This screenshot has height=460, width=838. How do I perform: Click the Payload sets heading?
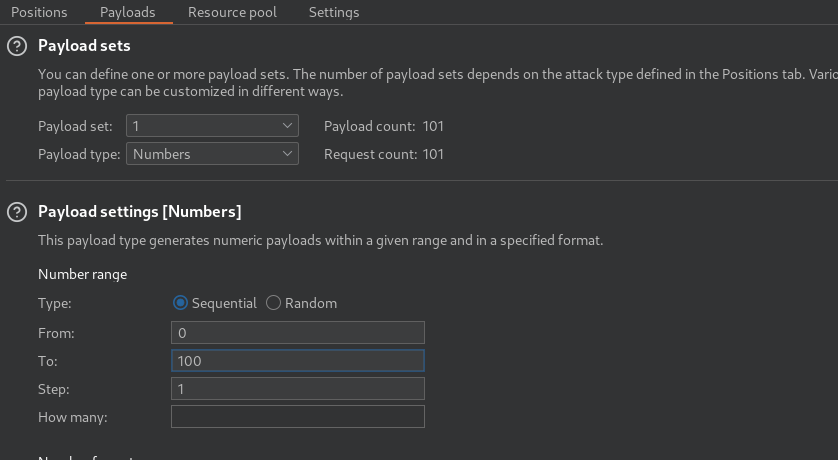84,46
